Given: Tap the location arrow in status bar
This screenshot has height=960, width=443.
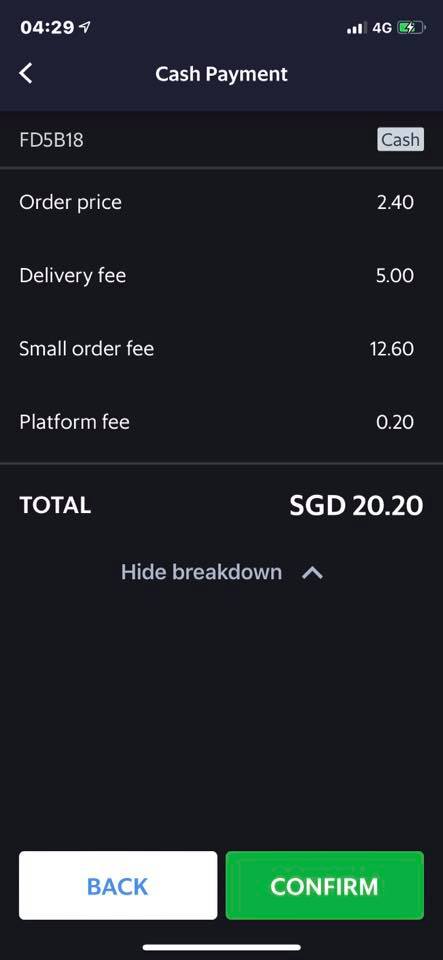Looking at the screenshot, I should click(x=85, y=27).
